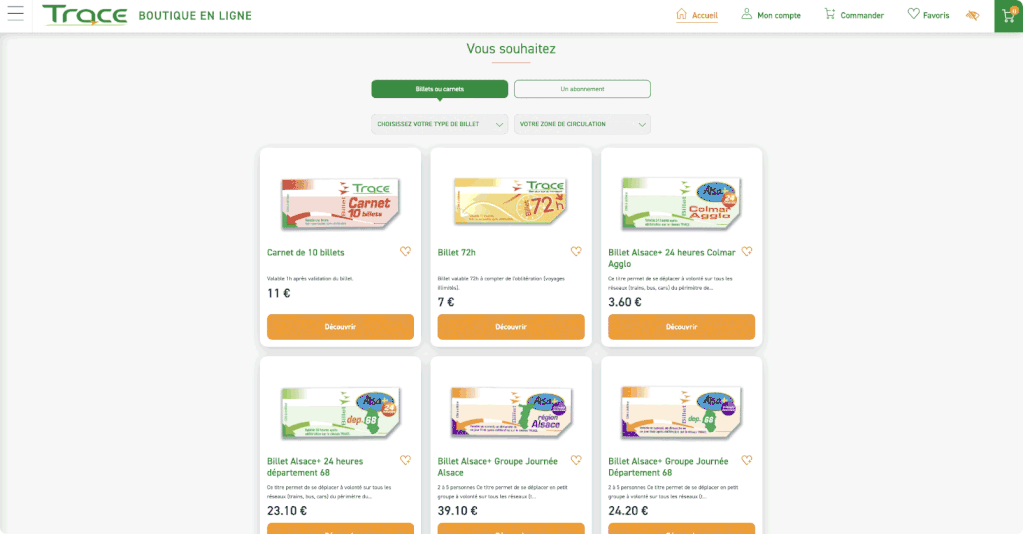1023x534 pixels.
Task: Expand the Choisissez votre type de billet dropdown
Action: pos(440,124)
